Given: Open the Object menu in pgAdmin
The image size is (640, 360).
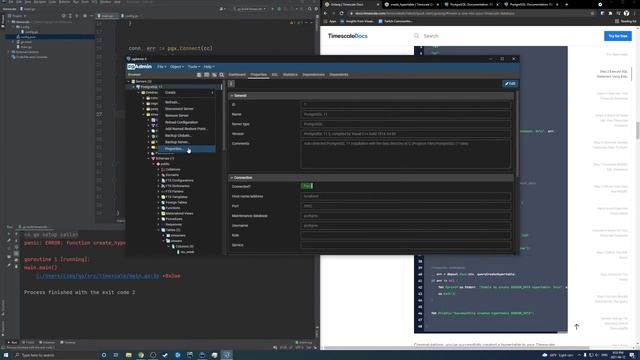Looking at the screenshot, I should coord(177,67).
